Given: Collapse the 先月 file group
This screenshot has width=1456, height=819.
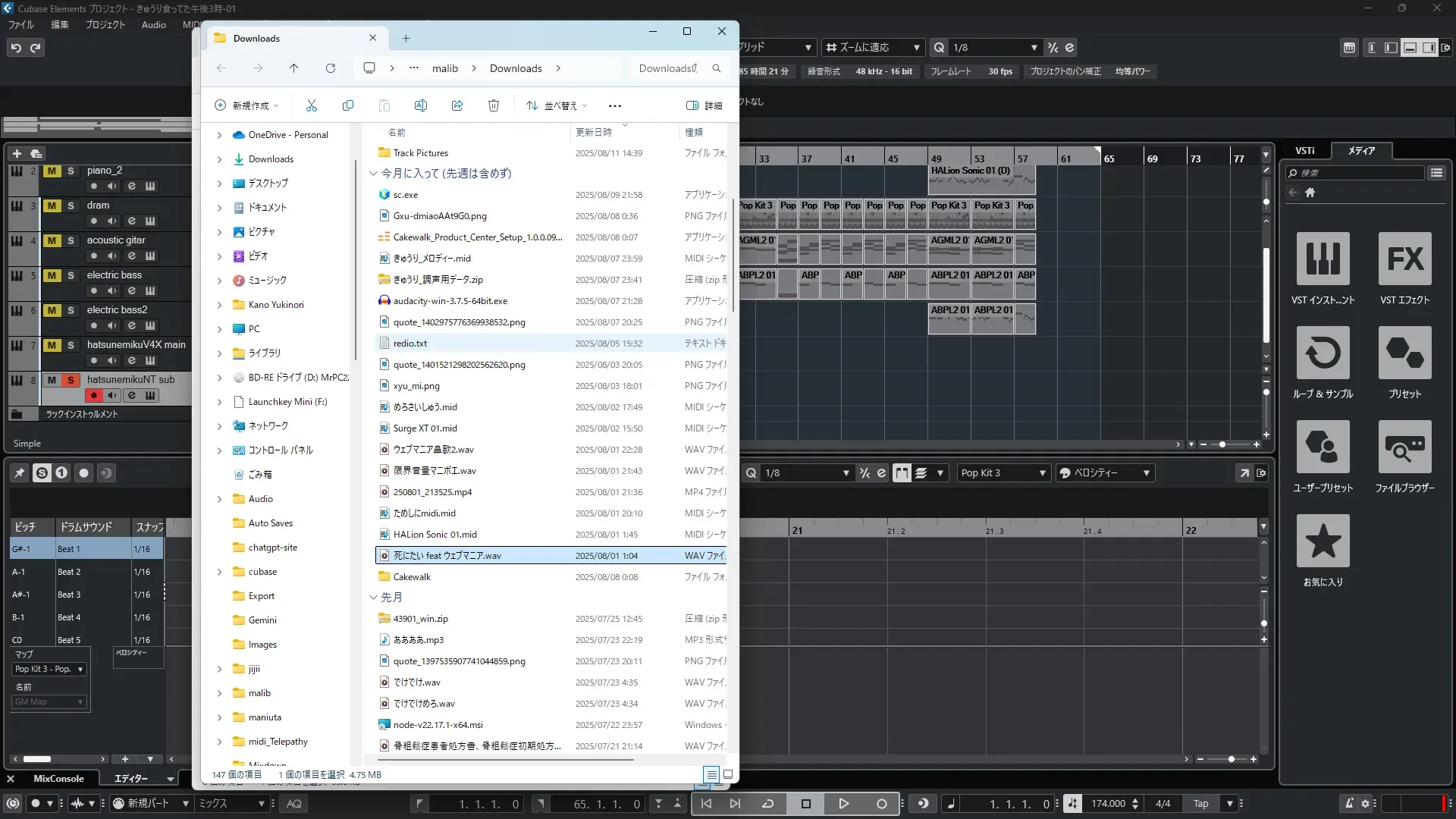Looking at the screenshot, I should (373, 598).
